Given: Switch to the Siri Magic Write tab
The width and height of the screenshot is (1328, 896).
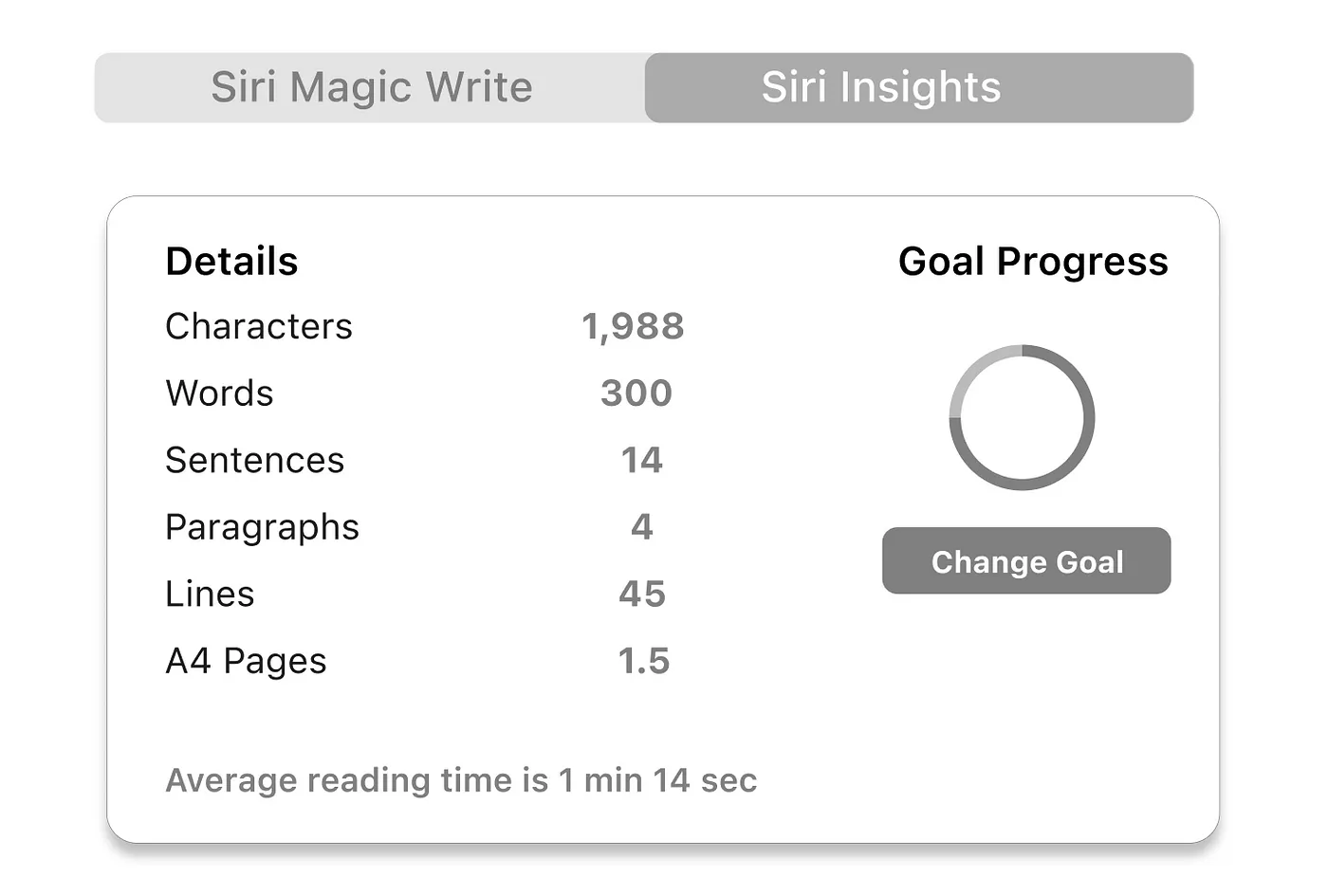Looking at the screenshot, I should click(371, 87).
